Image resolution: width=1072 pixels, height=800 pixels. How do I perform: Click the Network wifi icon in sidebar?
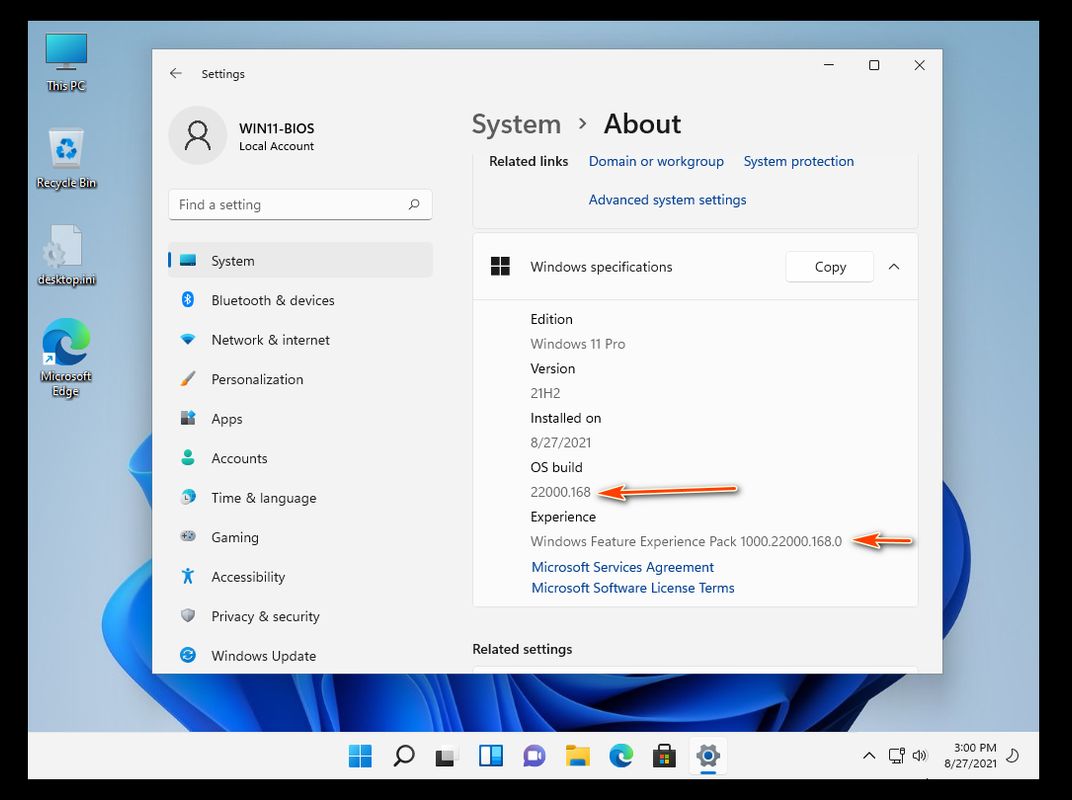pyautogui.click(x=188, y=339)
